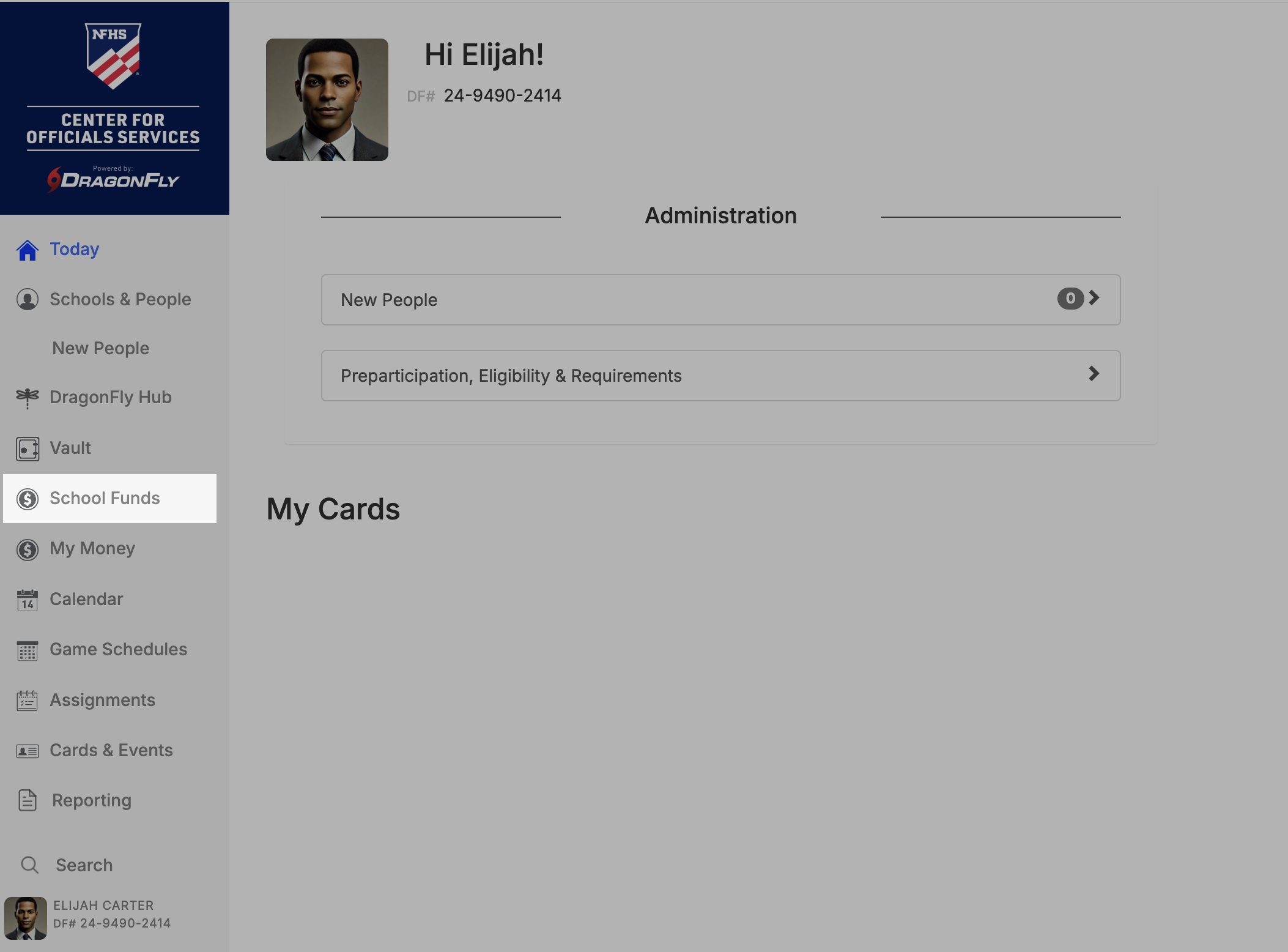The image size is (1288, 952).
Task: Click the Assignments checklist icon
Action: (x=28, y=701)
